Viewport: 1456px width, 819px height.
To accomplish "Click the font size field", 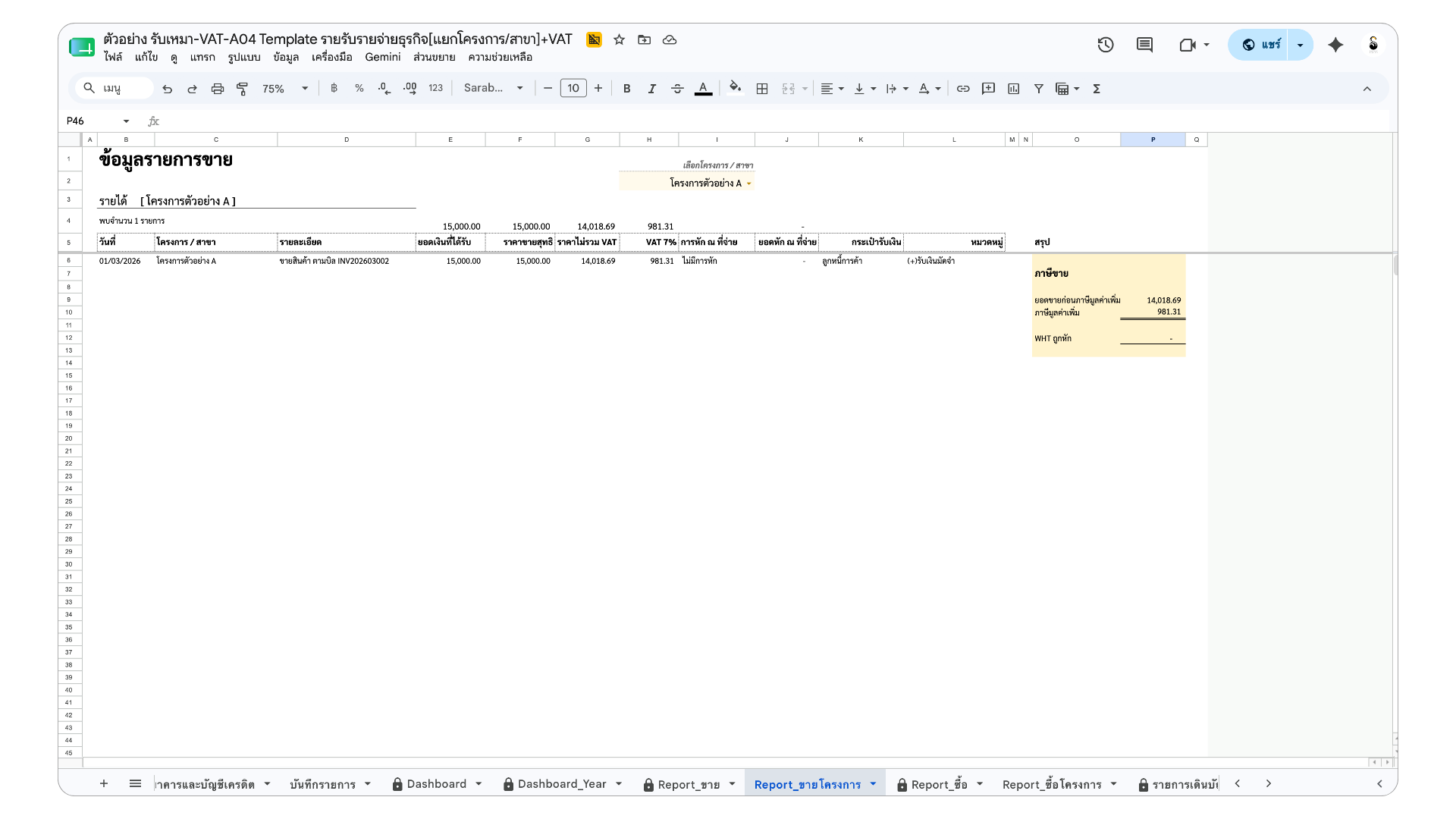I will [x=573, y=89].
